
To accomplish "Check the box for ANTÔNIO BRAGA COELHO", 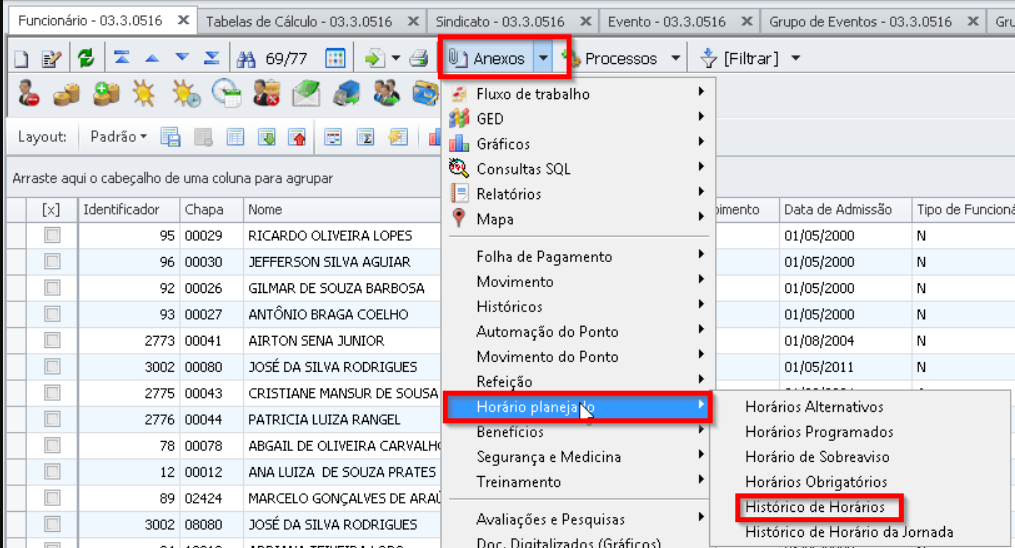I will pos(52,314).
